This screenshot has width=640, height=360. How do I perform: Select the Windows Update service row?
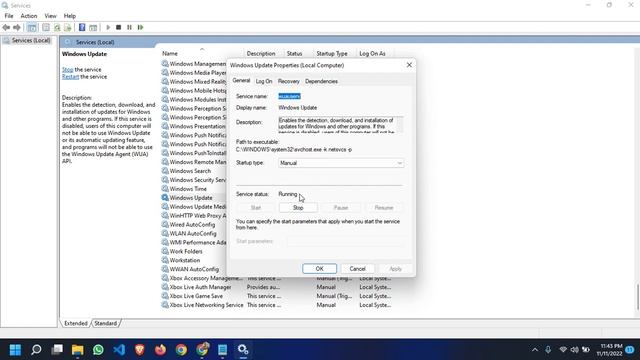tap(191, 198)
